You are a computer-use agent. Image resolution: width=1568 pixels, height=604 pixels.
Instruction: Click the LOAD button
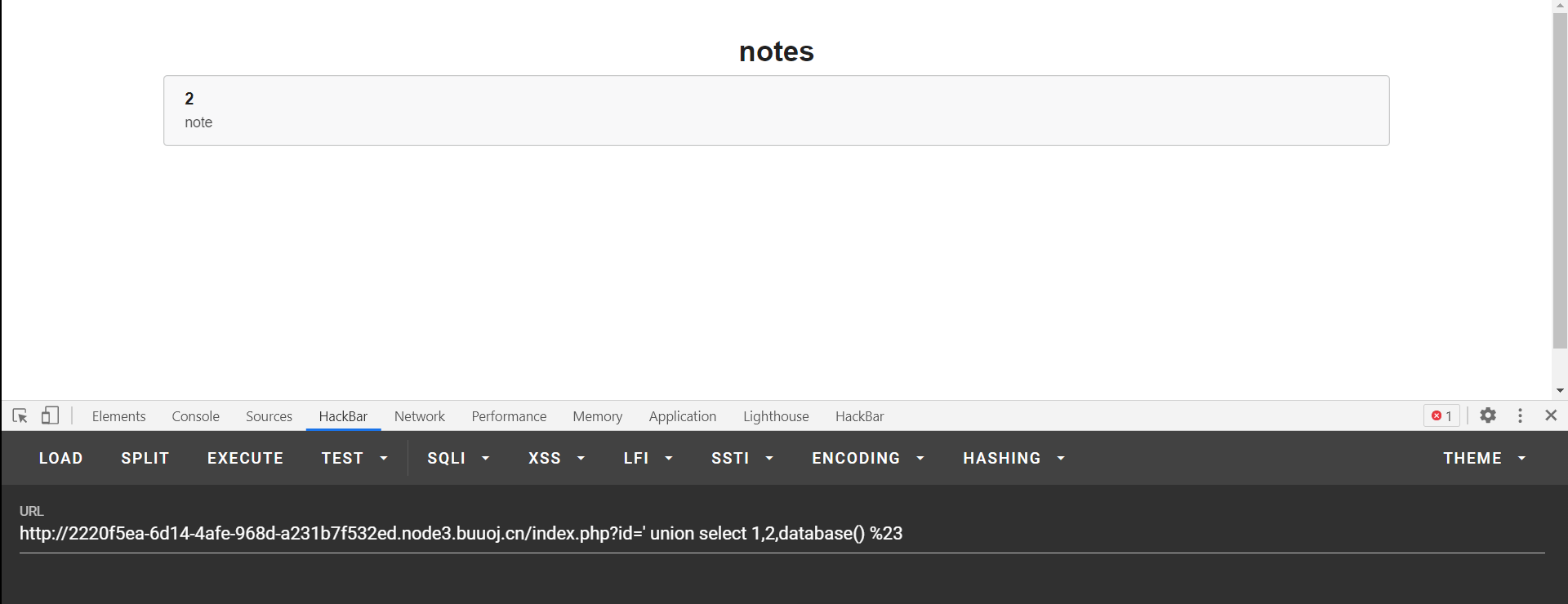tap(61, 459)
